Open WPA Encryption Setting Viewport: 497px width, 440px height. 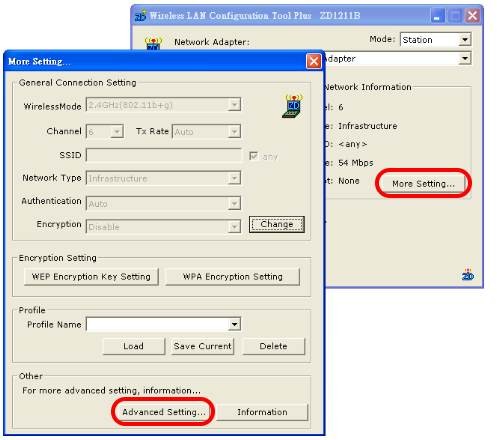(233, 277)
